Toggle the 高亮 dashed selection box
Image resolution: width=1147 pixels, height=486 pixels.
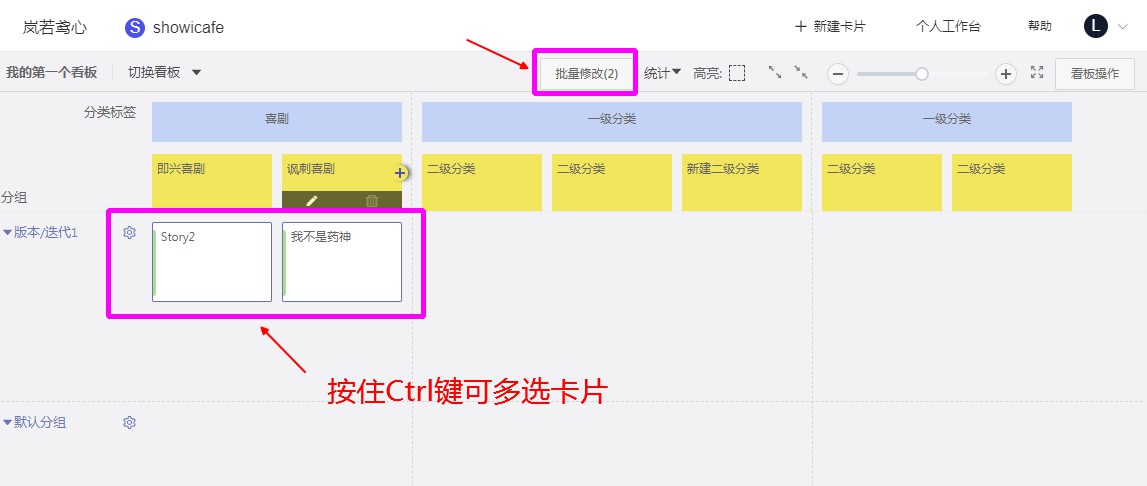[x=737, y=73]
